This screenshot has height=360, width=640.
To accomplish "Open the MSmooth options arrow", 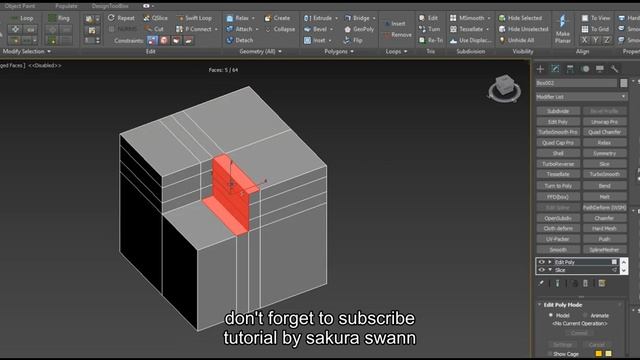I will pos(489,18).
